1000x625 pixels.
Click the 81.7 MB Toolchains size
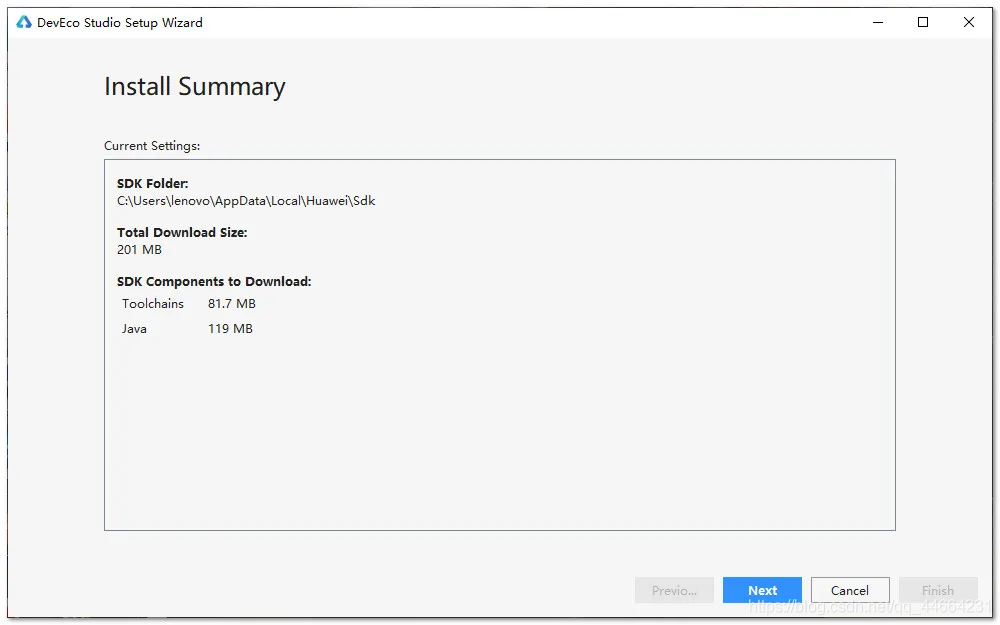(232, 304)
